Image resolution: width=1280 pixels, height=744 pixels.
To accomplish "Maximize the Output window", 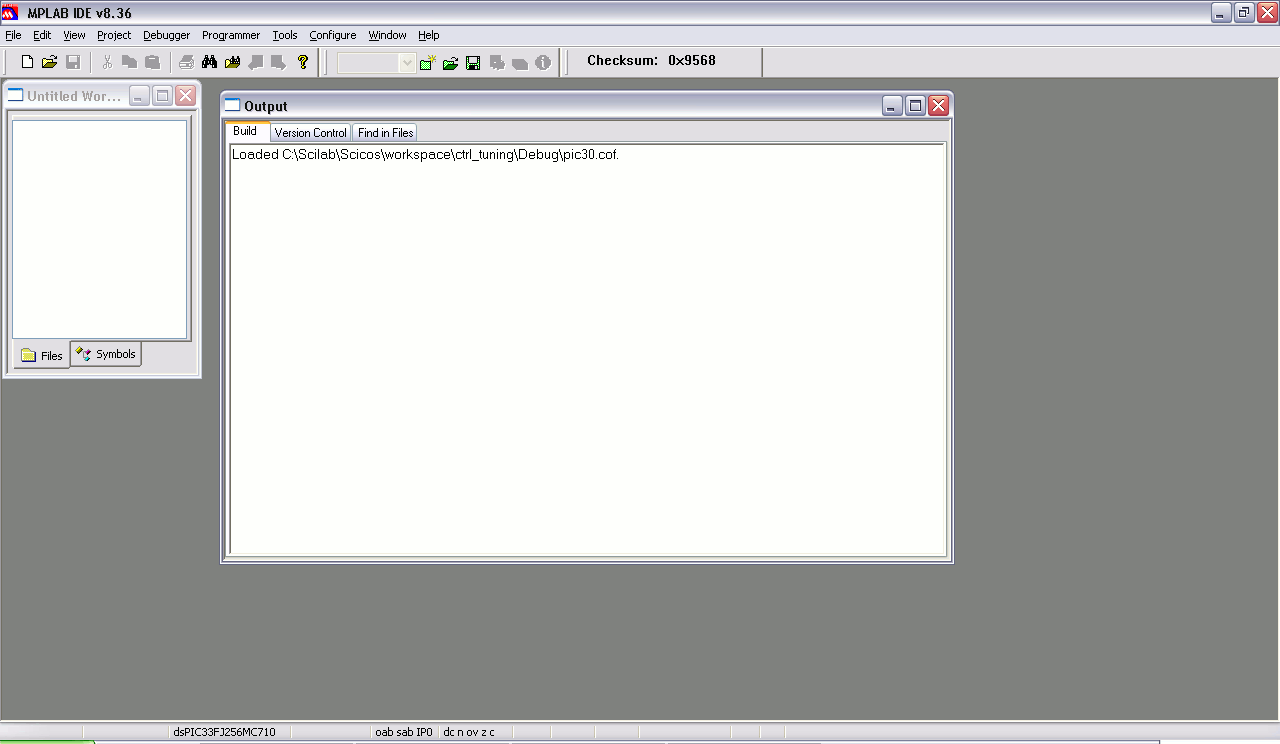I will [x=915, y=105].
